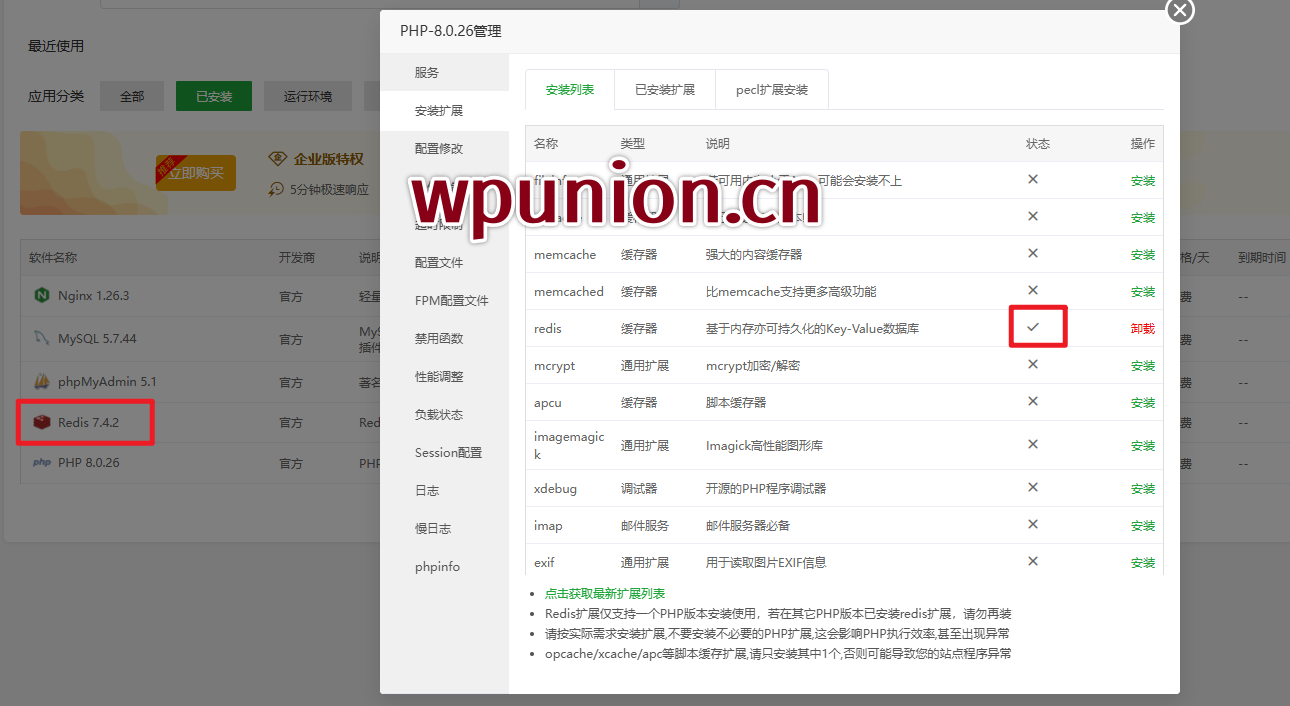Click the exif not-installed X status
Viewport: 1290px width, 706px height.
coord(1033,561)
